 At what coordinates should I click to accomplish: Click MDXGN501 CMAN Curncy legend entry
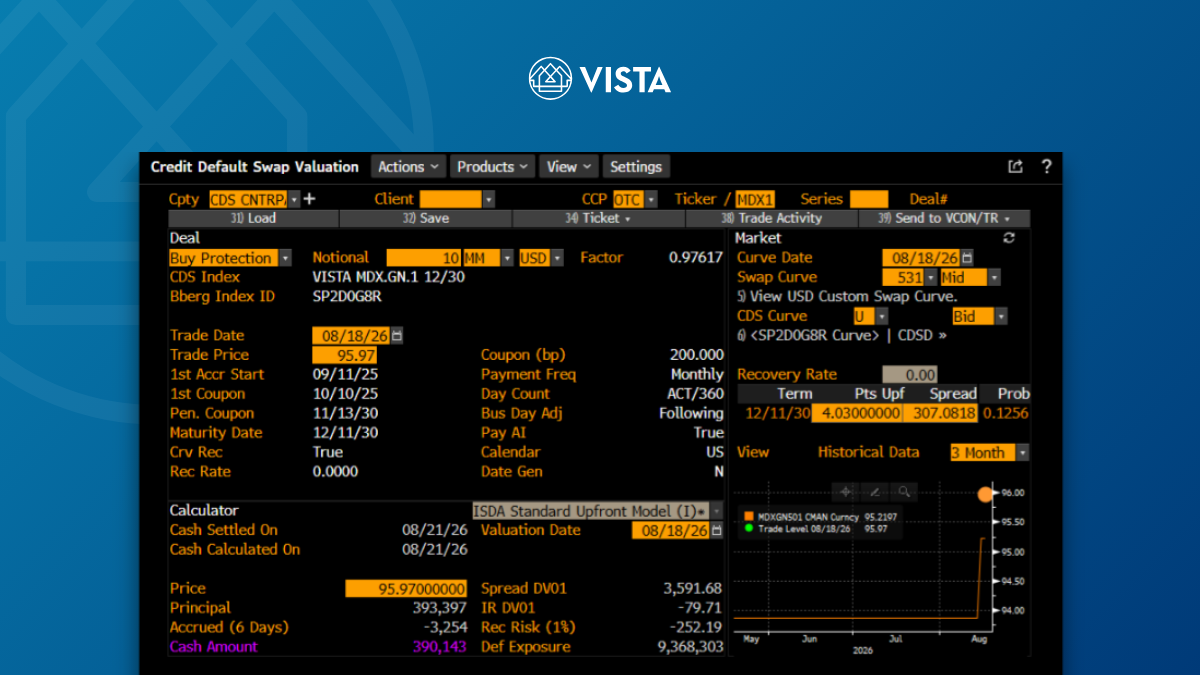tap(820, 516)
